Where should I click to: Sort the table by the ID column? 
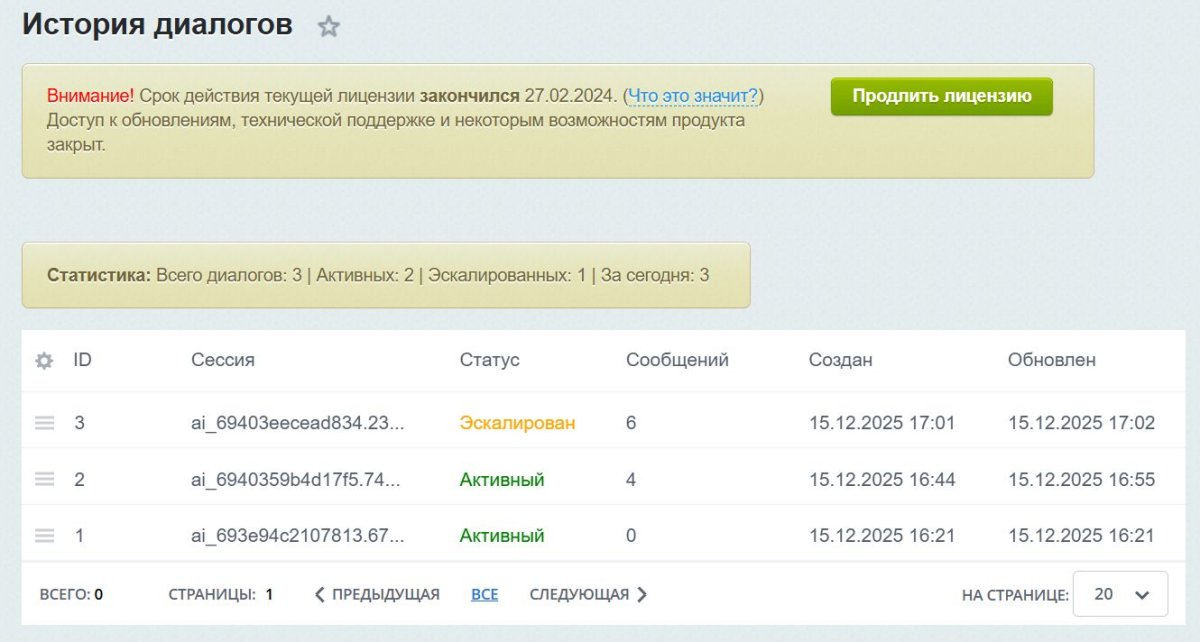pos(82,360)
